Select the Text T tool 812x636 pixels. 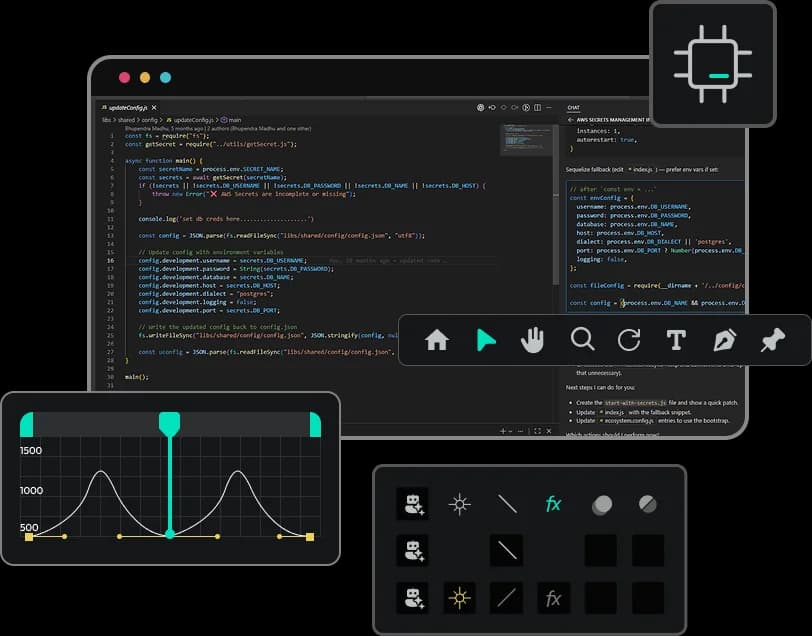point(676,340)
